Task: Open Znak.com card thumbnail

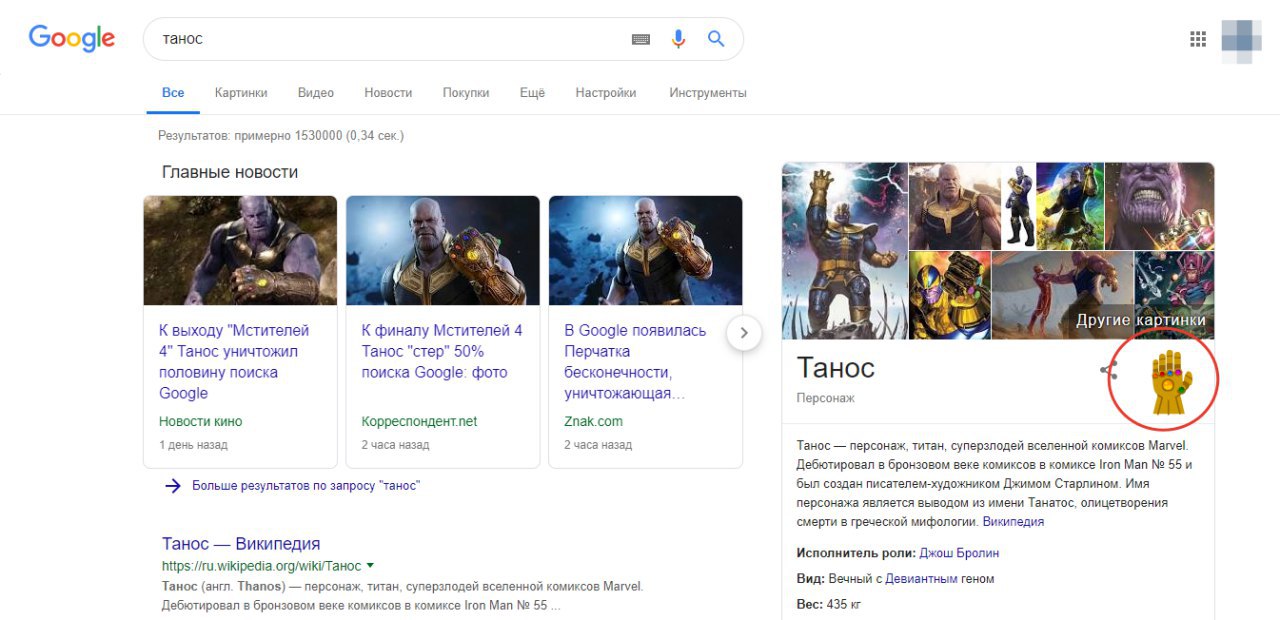Action: 646,250
